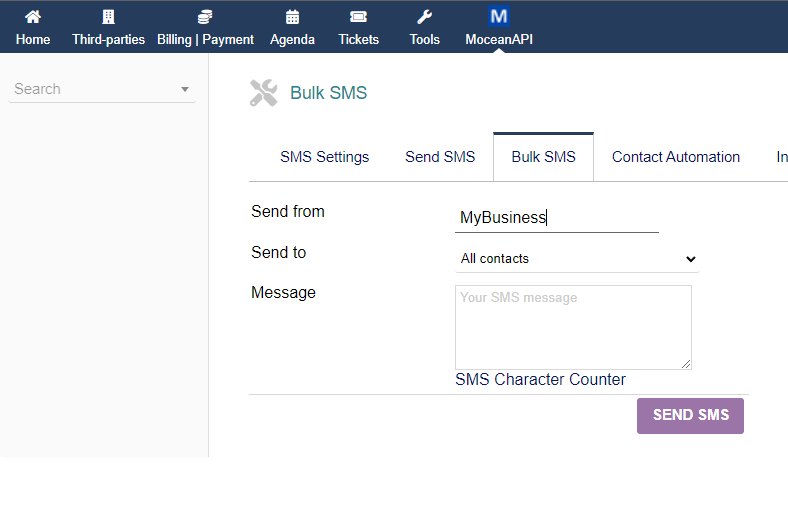Switch to the Send SMS tab
788x516 pixels.
440,157
